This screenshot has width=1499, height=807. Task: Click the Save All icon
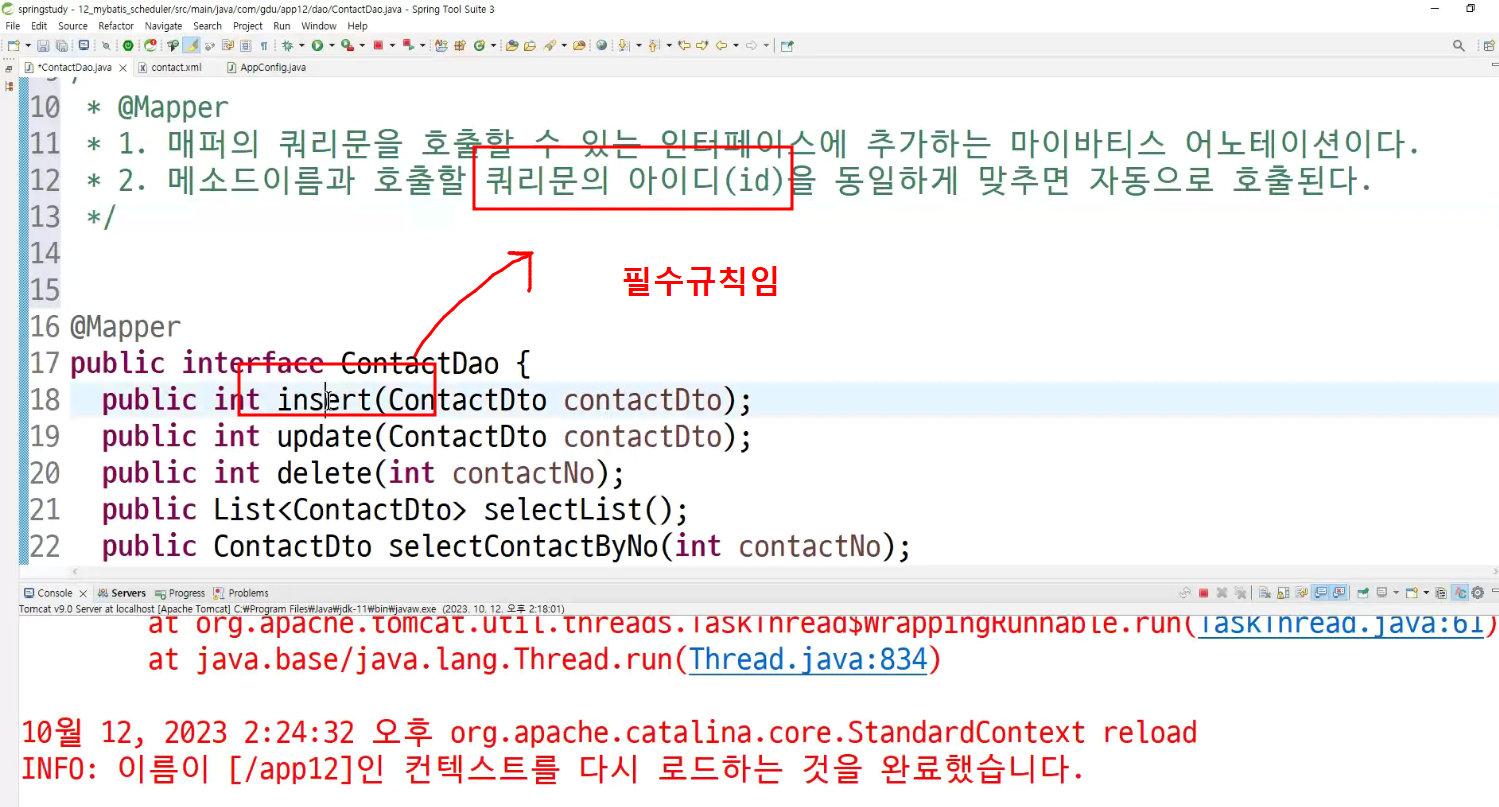pyautogui.click(x=62, y=45)
